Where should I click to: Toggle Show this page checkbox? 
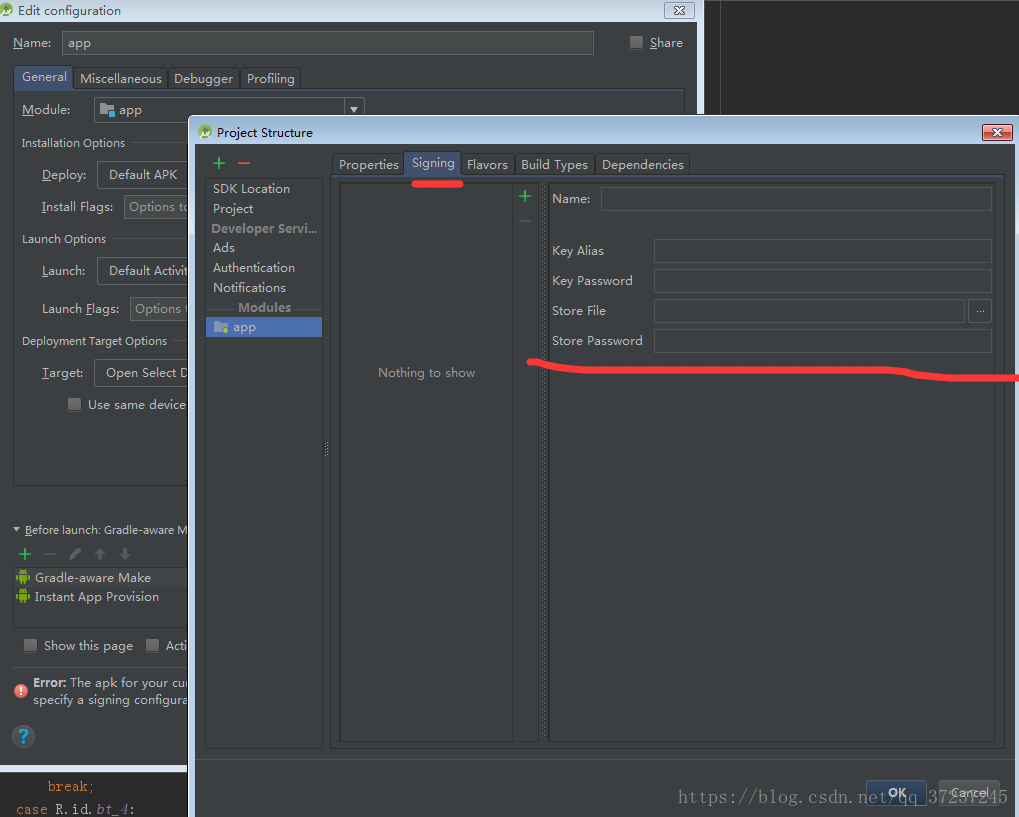tap(31, 645)
